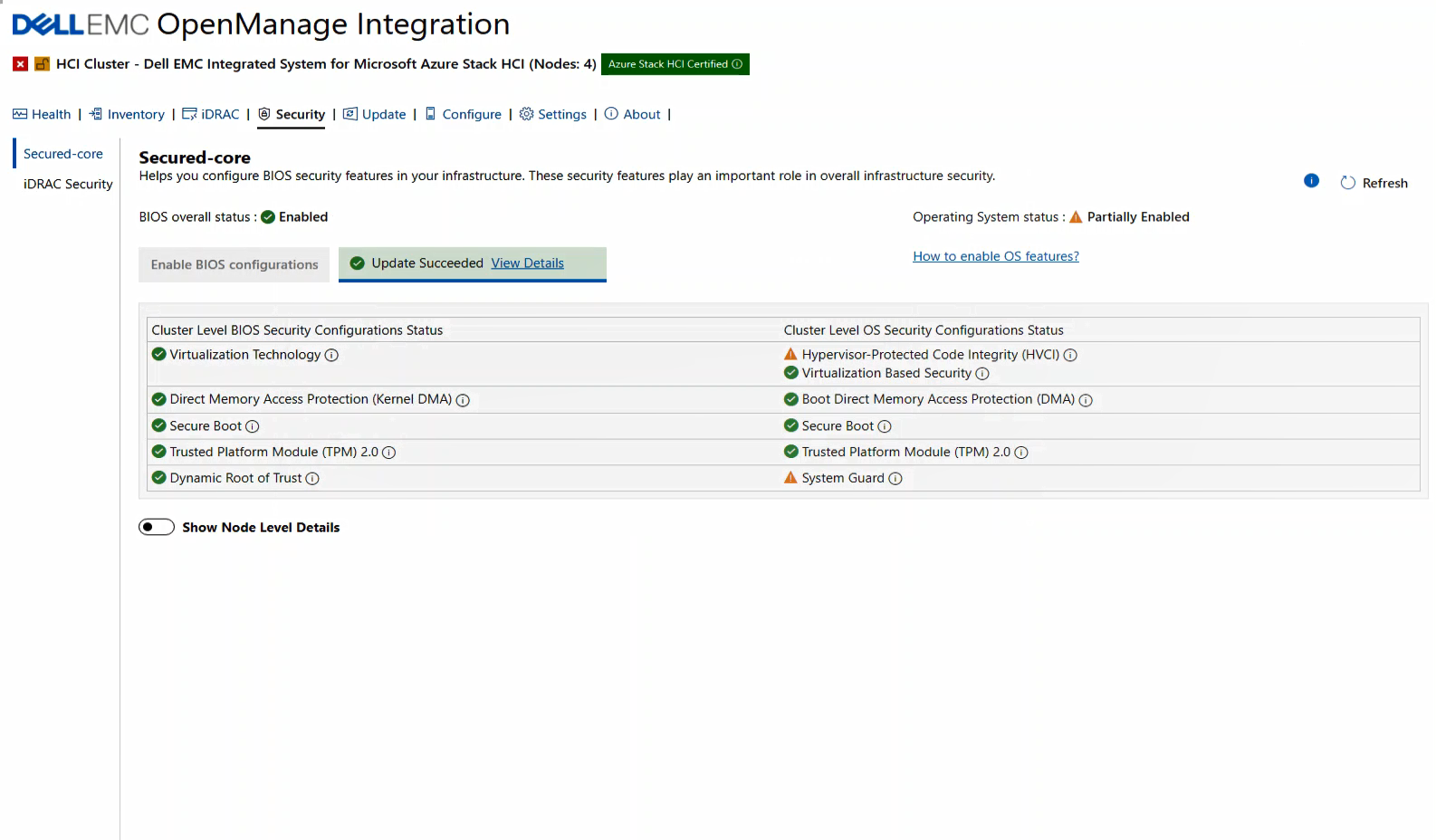Click Enable BIOS configurations button
The height and width of the screenshot is (840, 1436).
tap(235, 264)
